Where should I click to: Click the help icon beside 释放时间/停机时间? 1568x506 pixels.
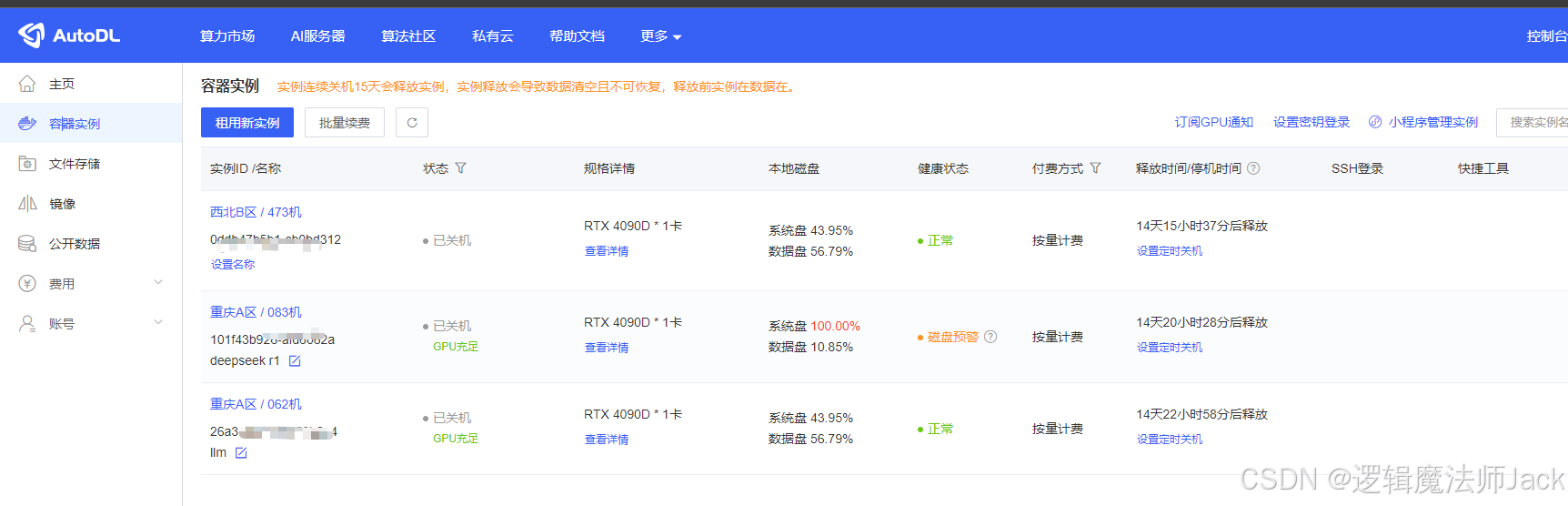[x=1253, y=168]
